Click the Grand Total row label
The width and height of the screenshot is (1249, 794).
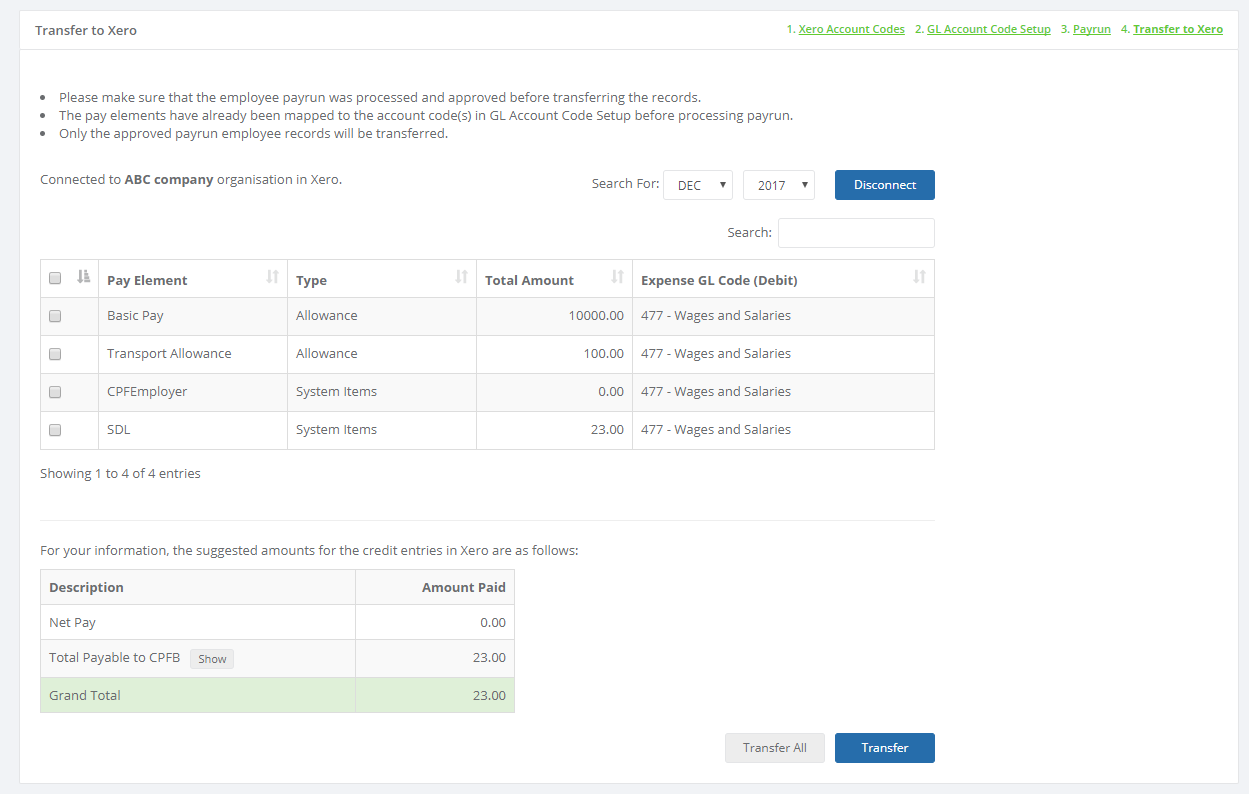tap(85, 696)
